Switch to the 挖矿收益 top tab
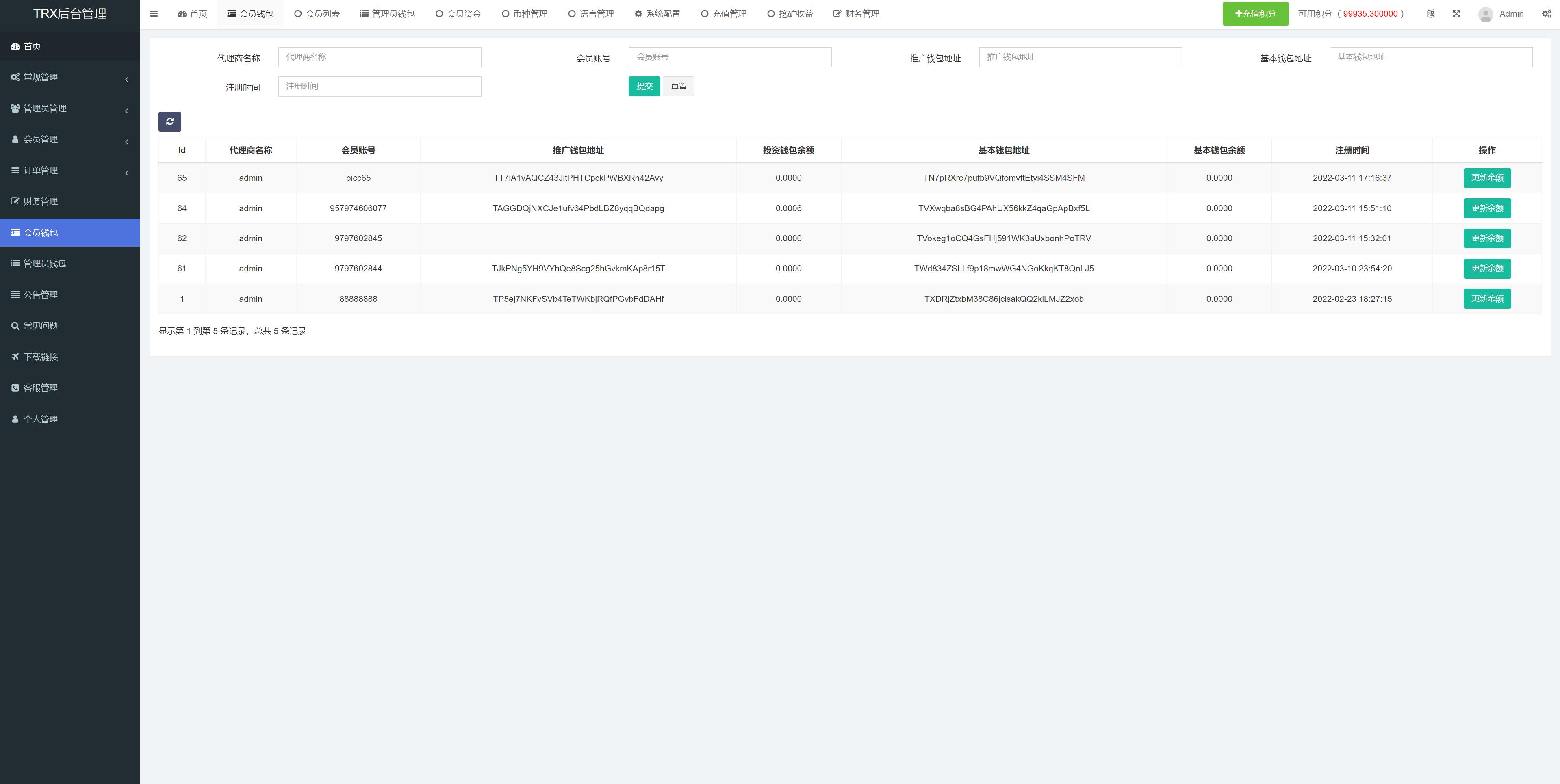This screenshot has width=1560, height=784. click(x=790, y=13)
